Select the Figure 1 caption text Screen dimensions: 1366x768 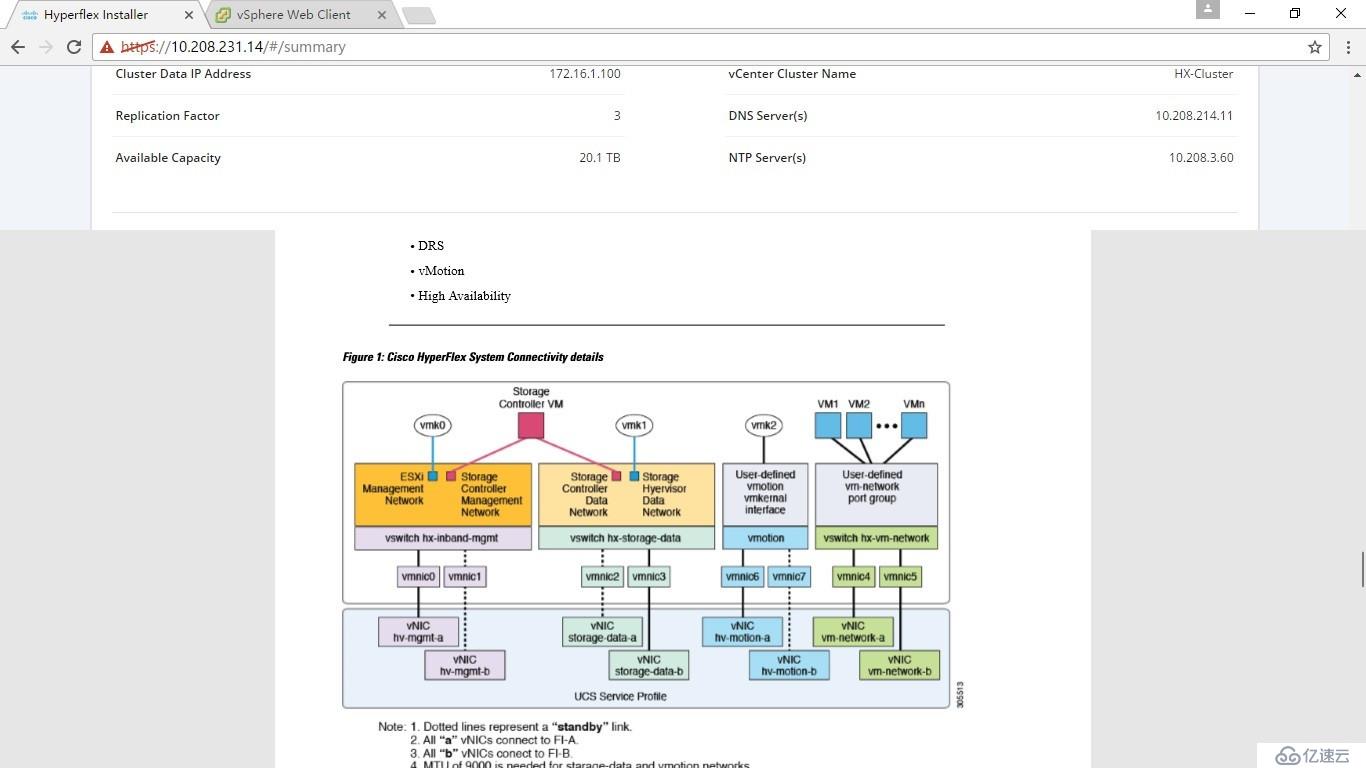click(x=473, y=357)
